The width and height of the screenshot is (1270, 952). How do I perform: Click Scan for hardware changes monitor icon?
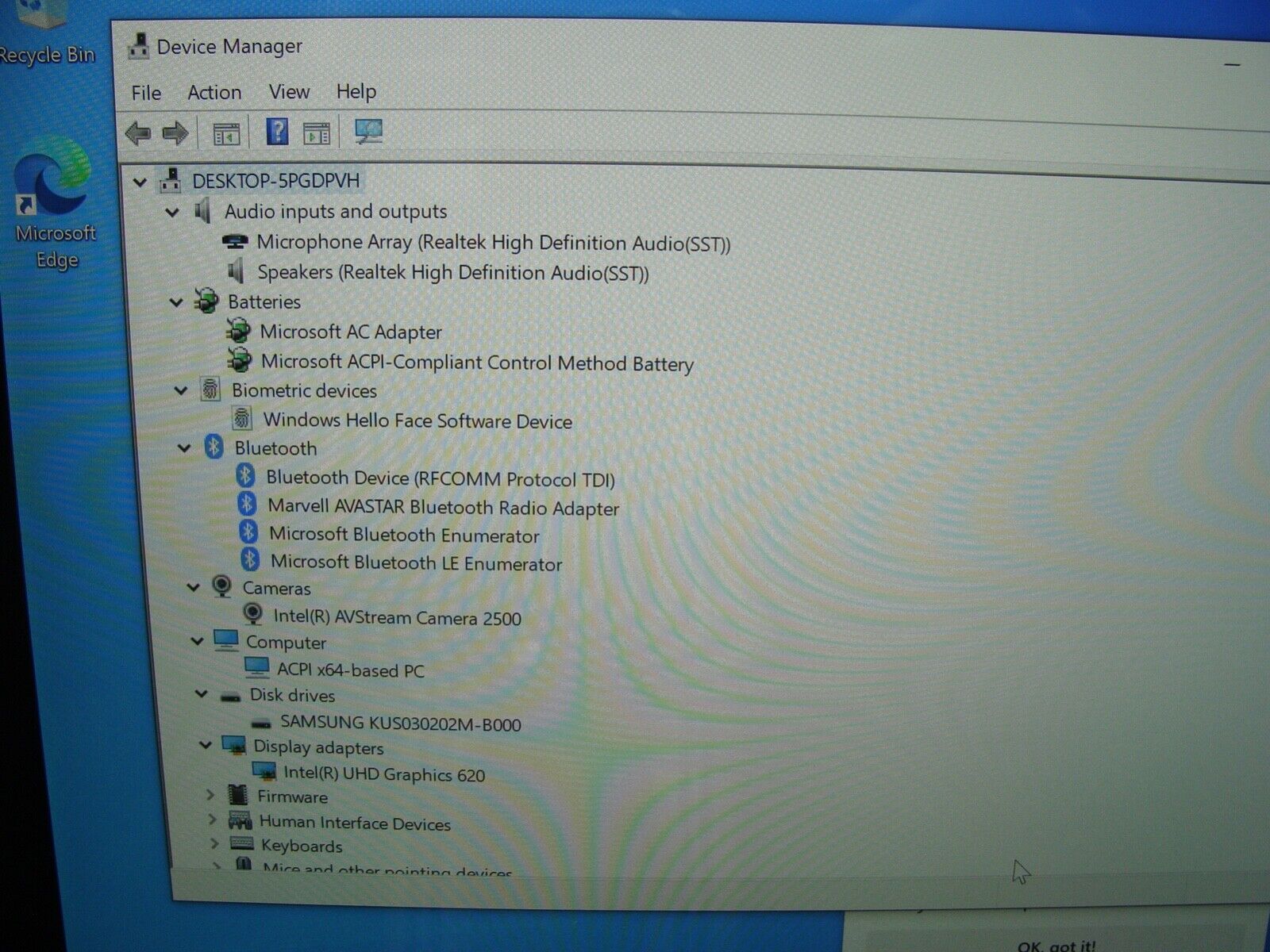click(368, 131)
